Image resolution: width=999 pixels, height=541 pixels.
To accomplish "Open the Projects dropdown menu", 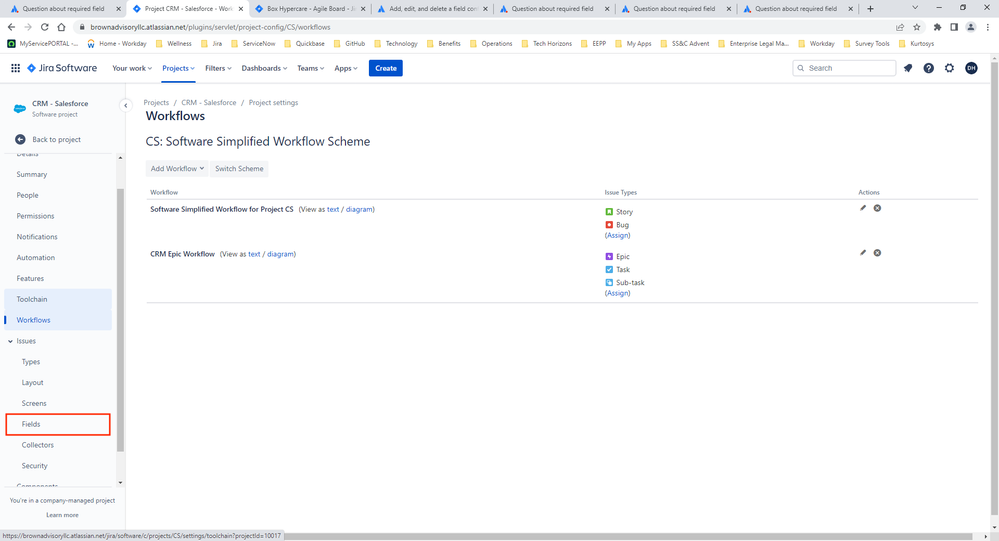I will [x=178, y=68].
